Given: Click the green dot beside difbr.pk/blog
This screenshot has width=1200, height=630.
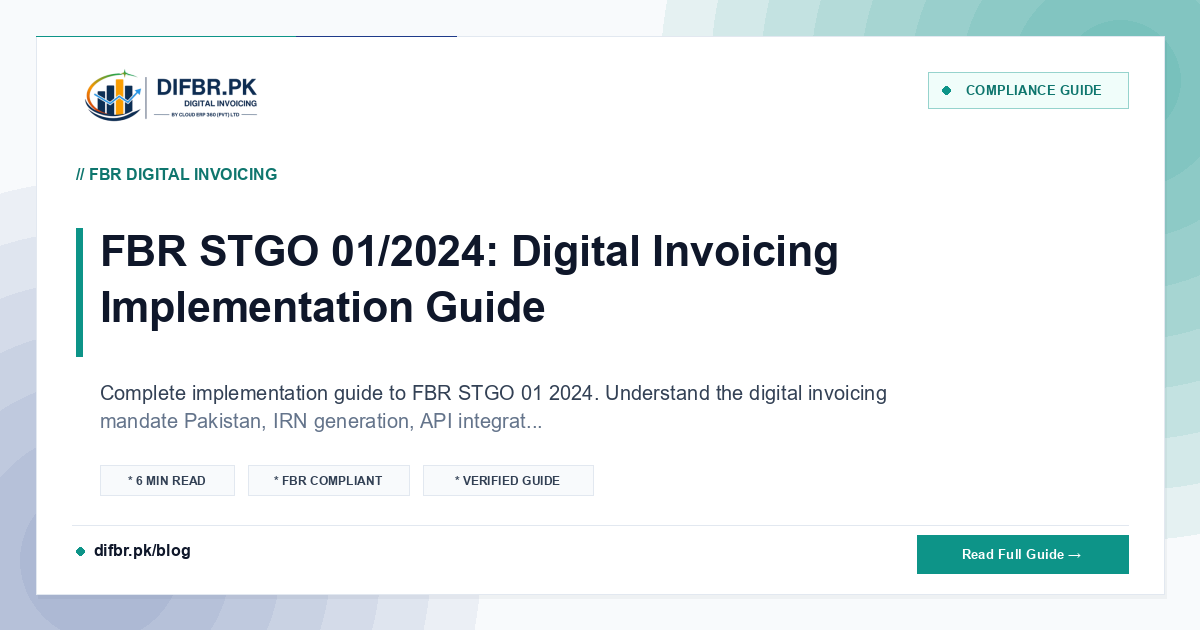Looking at the screenshot, I should point(80,551).
